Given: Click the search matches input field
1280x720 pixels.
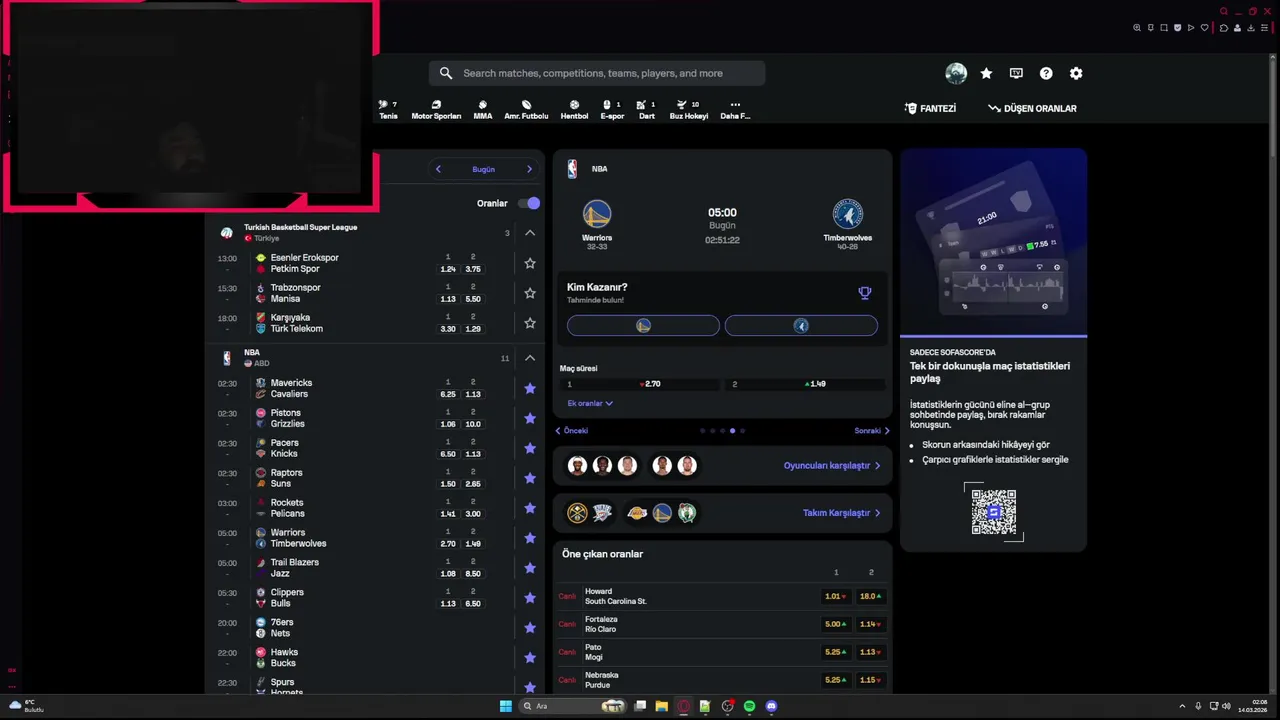Looking at the screenshot, I should coord(597,73).
